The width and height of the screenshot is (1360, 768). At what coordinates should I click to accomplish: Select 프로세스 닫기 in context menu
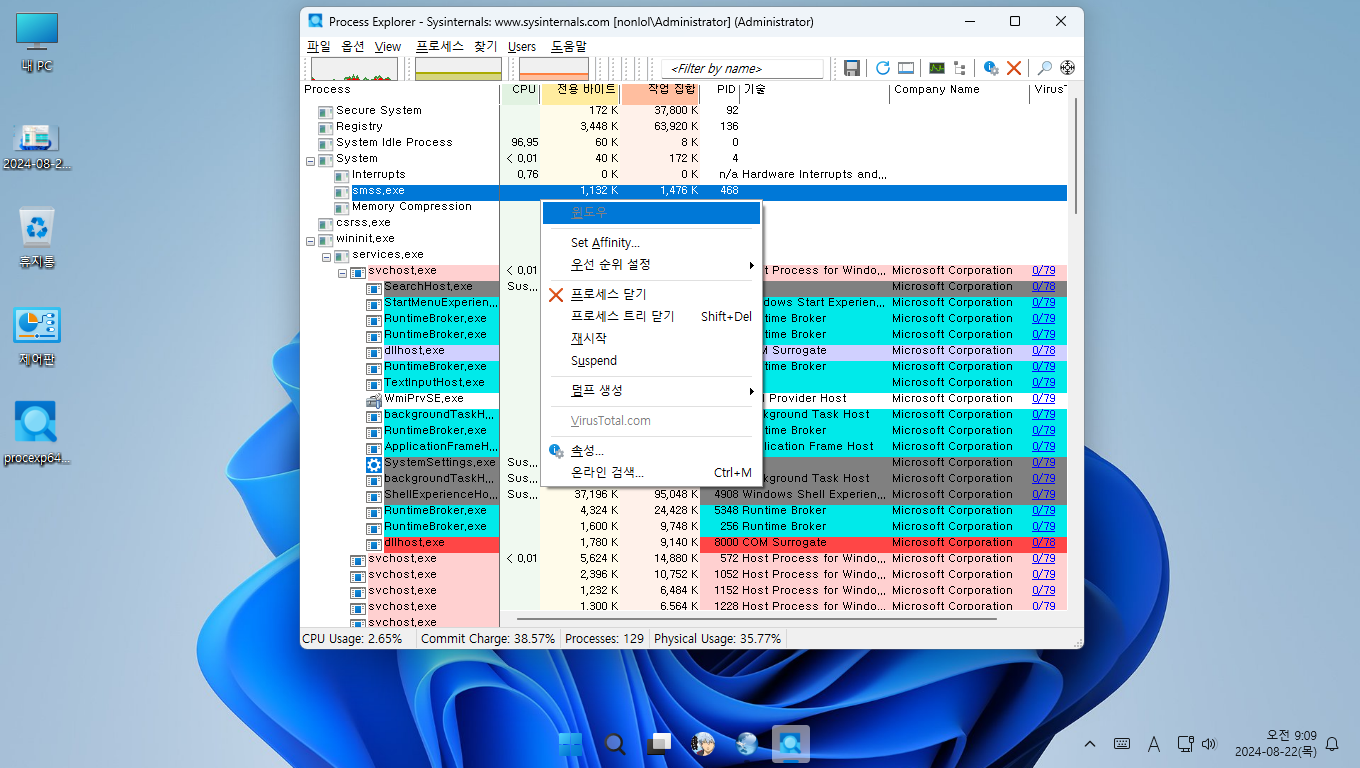pyautogui.click(x=651, y=295)
